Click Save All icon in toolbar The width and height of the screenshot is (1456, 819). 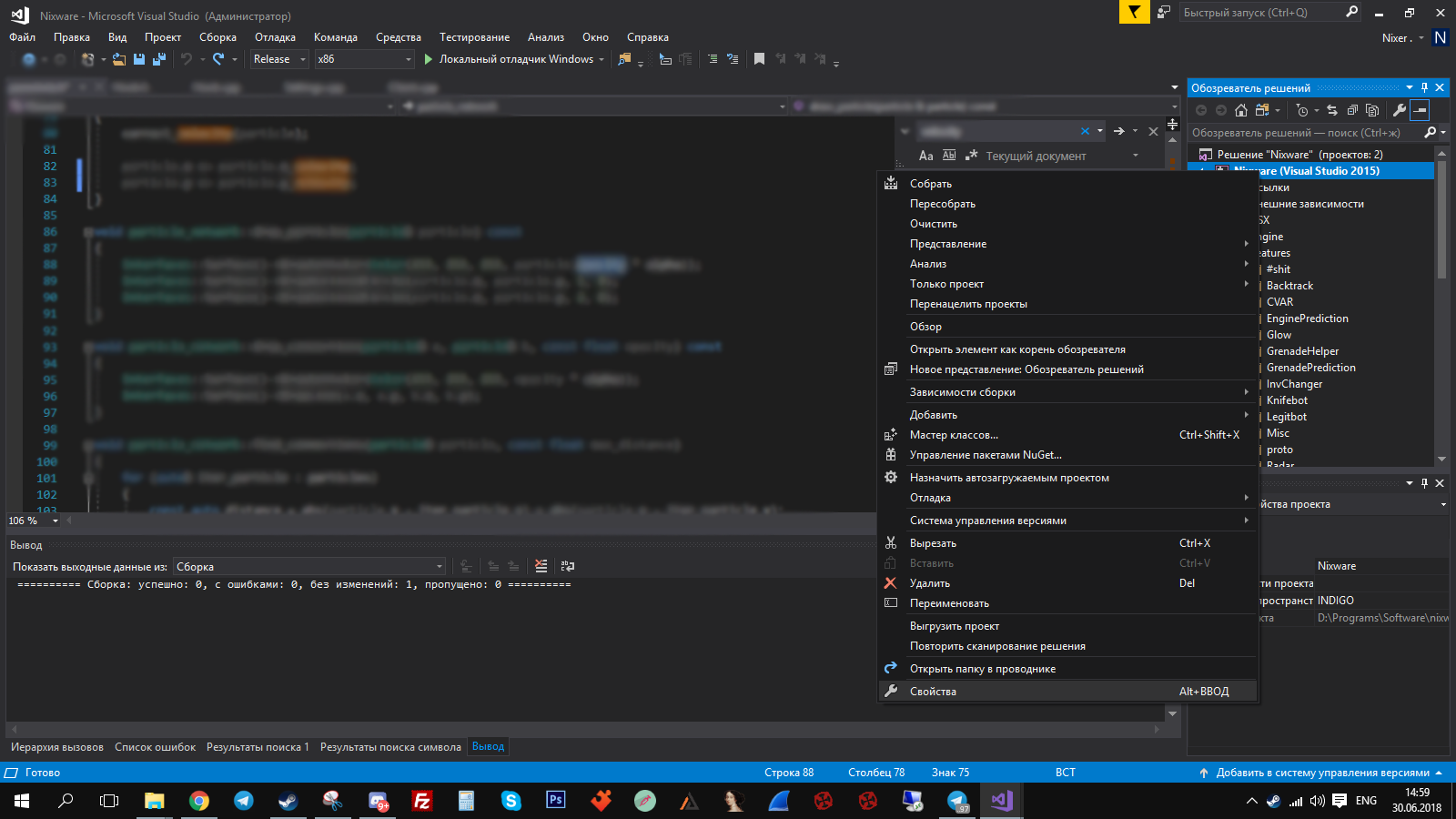point(159,59)
